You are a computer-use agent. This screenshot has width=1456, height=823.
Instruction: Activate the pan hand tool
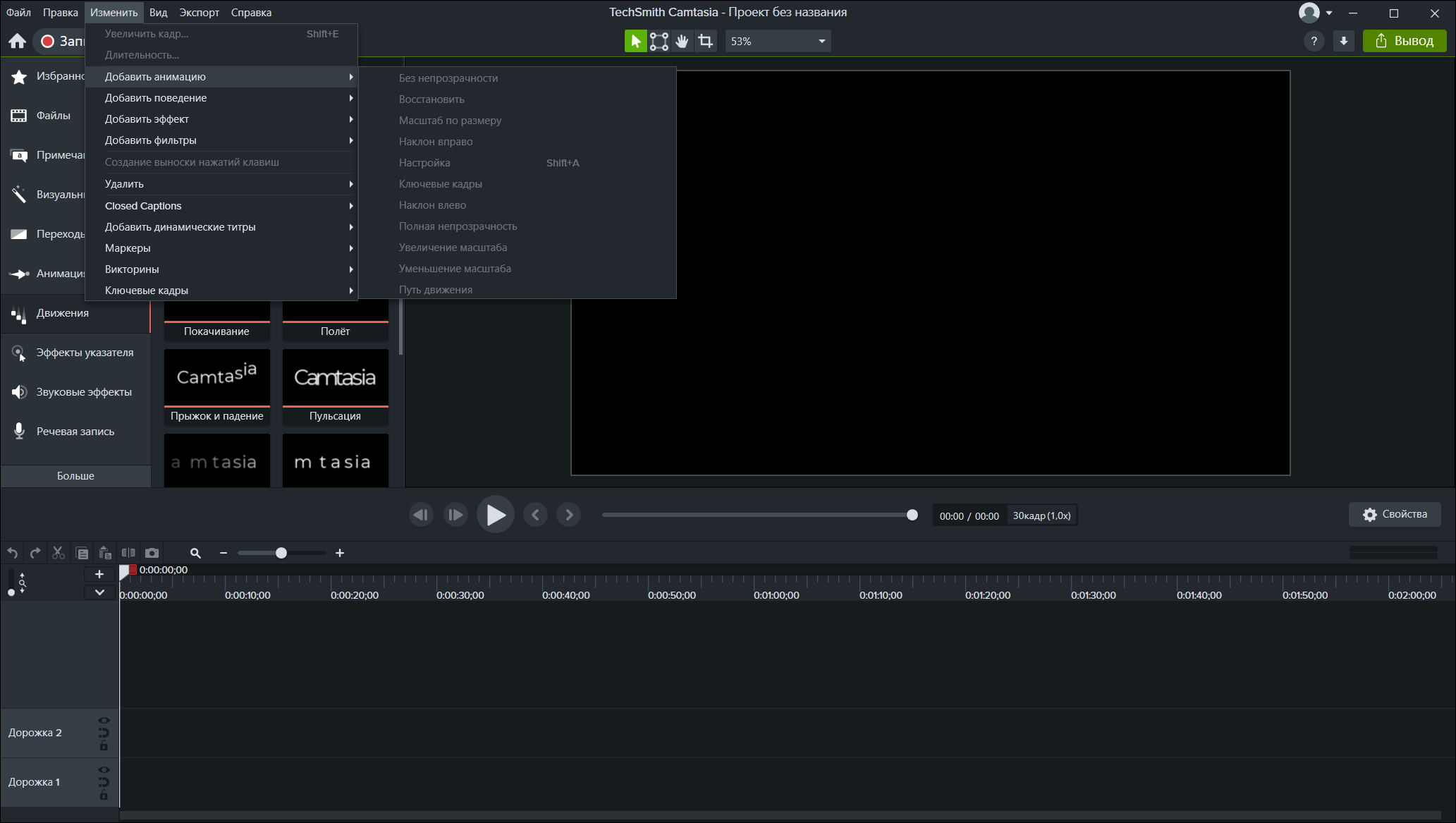tap(682, 41)
